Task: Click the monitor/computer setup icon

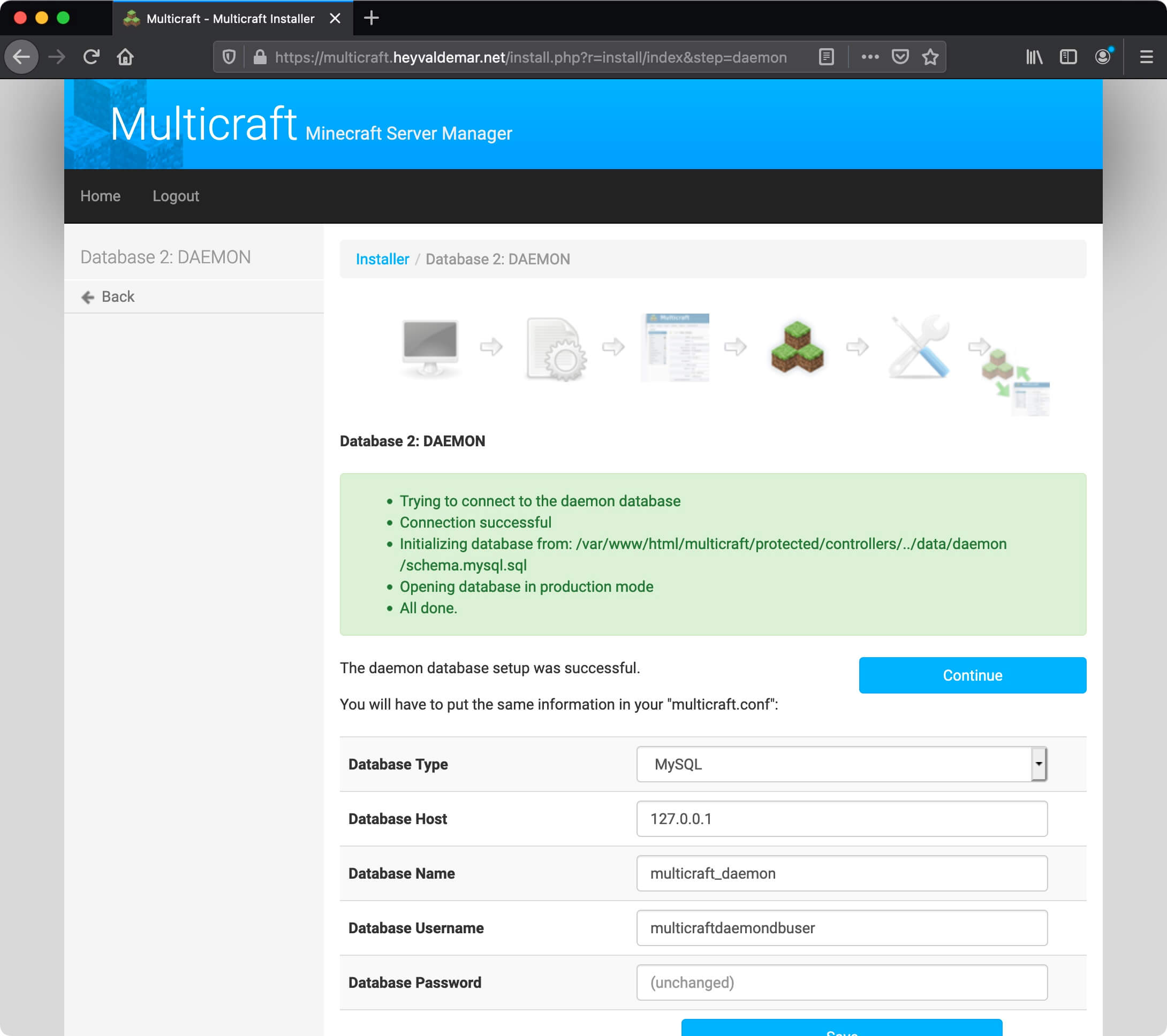Action: [x=429, y=348]
